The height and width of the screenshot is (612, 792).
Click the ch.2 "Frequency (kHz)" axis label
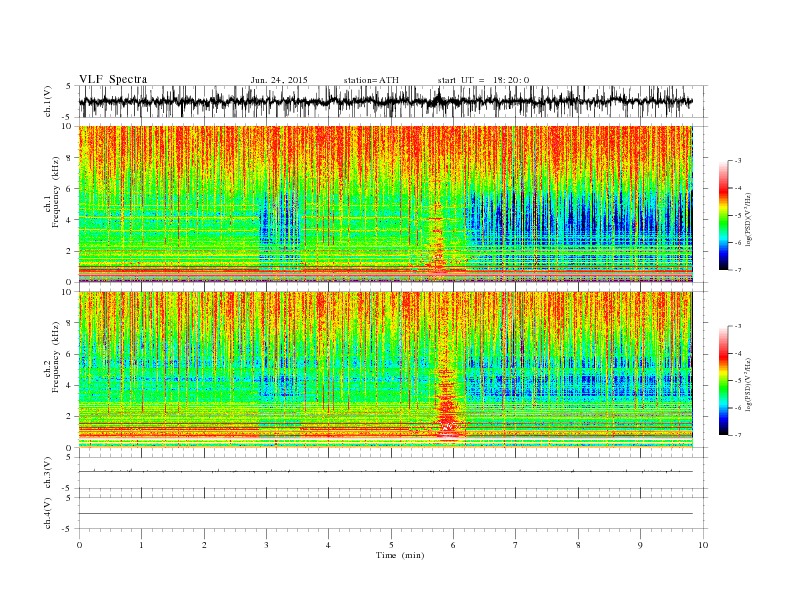pyautogui.click(x=55, y=357)
